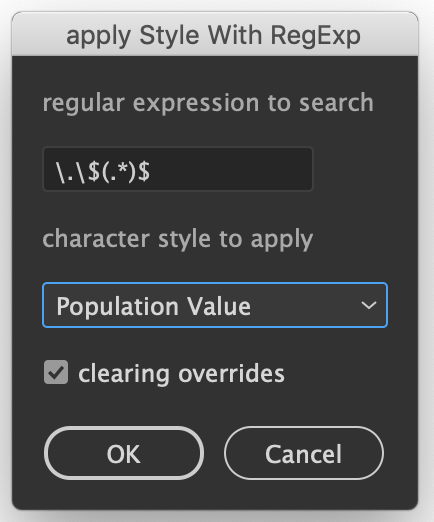This screenshot has width=434, height=522.
Task: Toggle the clearing overrides checkbox
Action: tap(56, 372)
